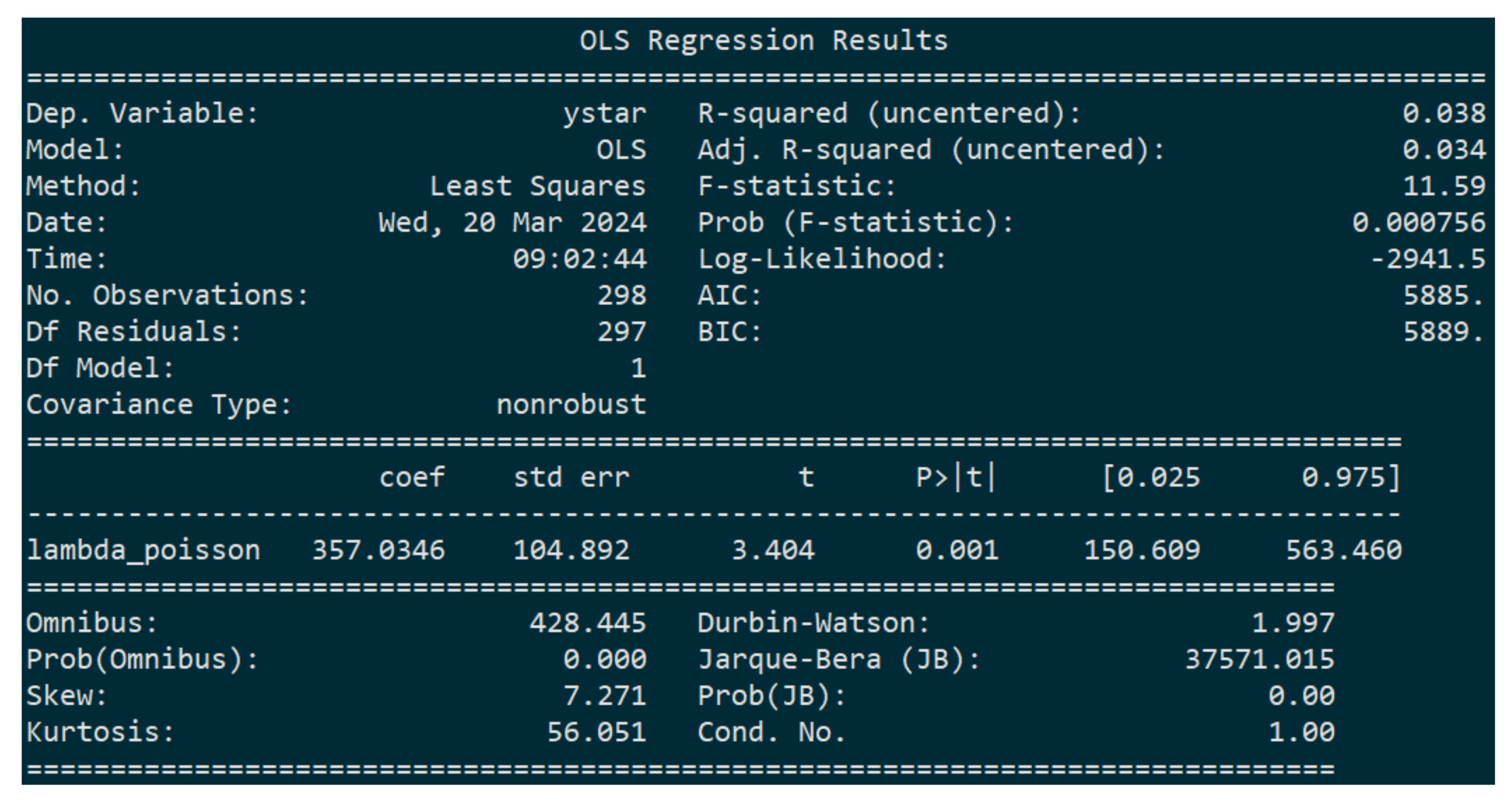Click the AIC value 5885
The image size is (1512, 806).
[x=1444, y=295]
